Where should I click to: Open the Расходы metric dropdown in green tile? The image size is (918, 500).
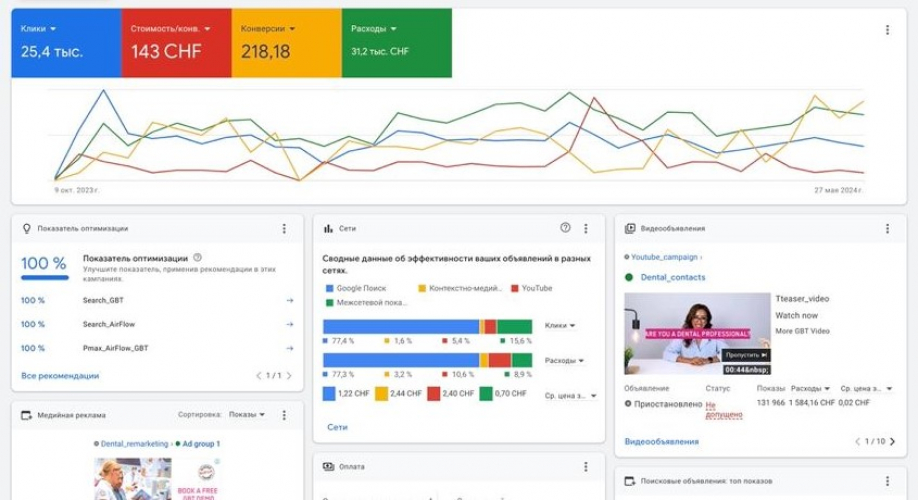tap(374, 29)
